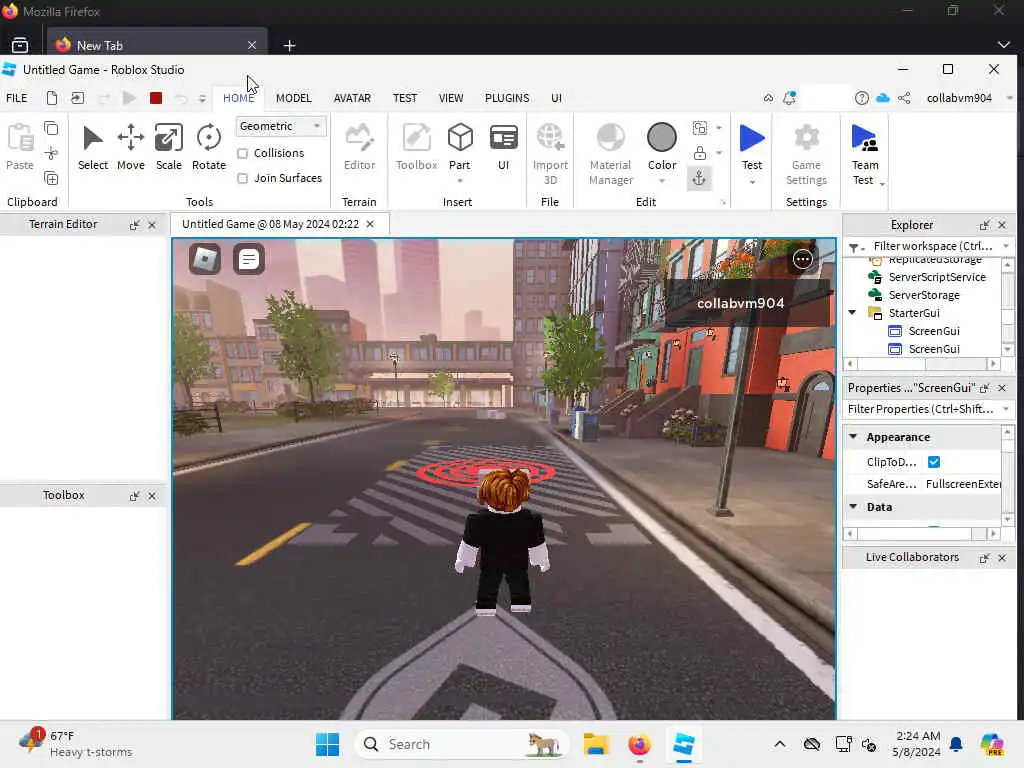
Task: Open a new Firefox tab with plus
Action: point(289,46)
